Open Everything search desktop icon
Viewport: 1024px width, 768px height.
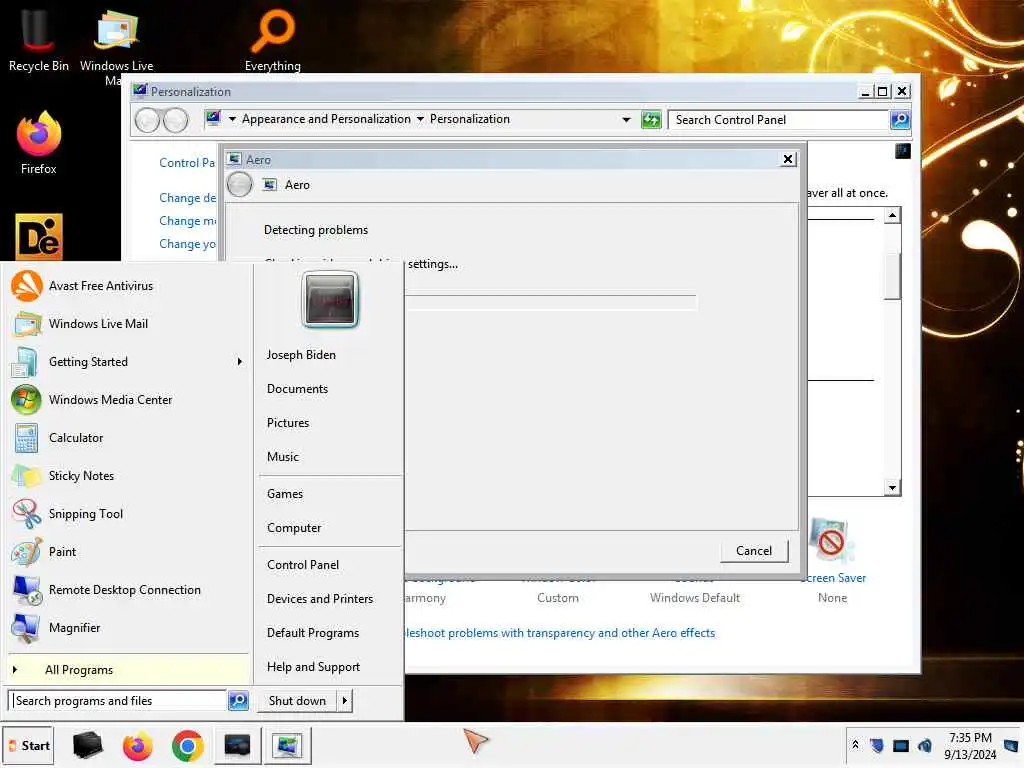tap(273, 39)
